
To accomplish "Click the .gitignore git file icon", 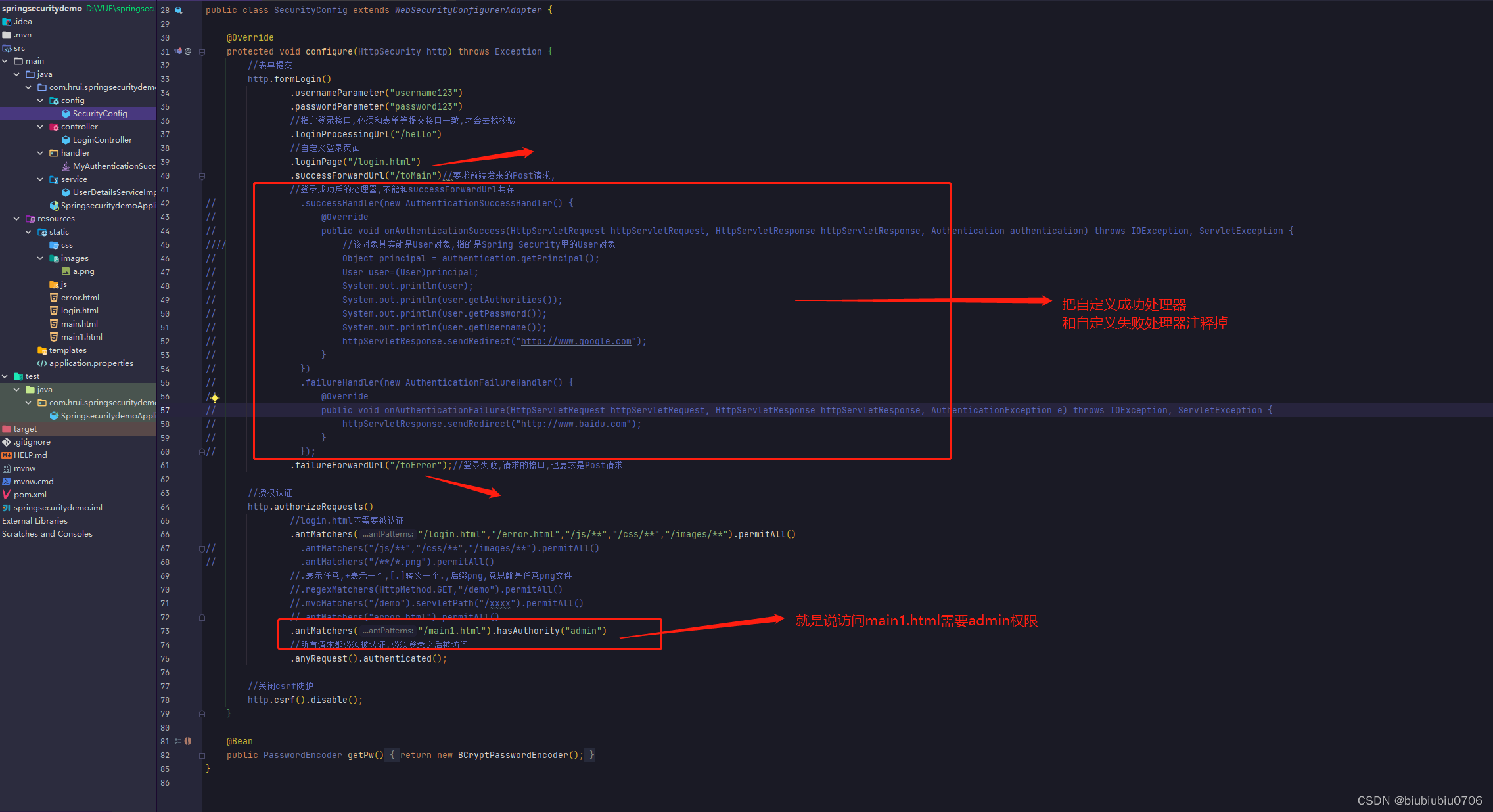I will (7, 442).
